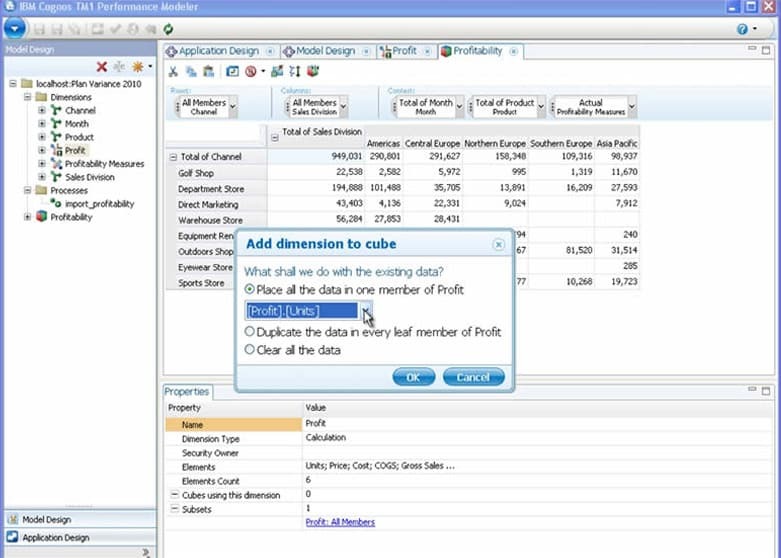781x558 pixels.
Task: Click the red X delete icon in Model Design
Action: [101, 67]
